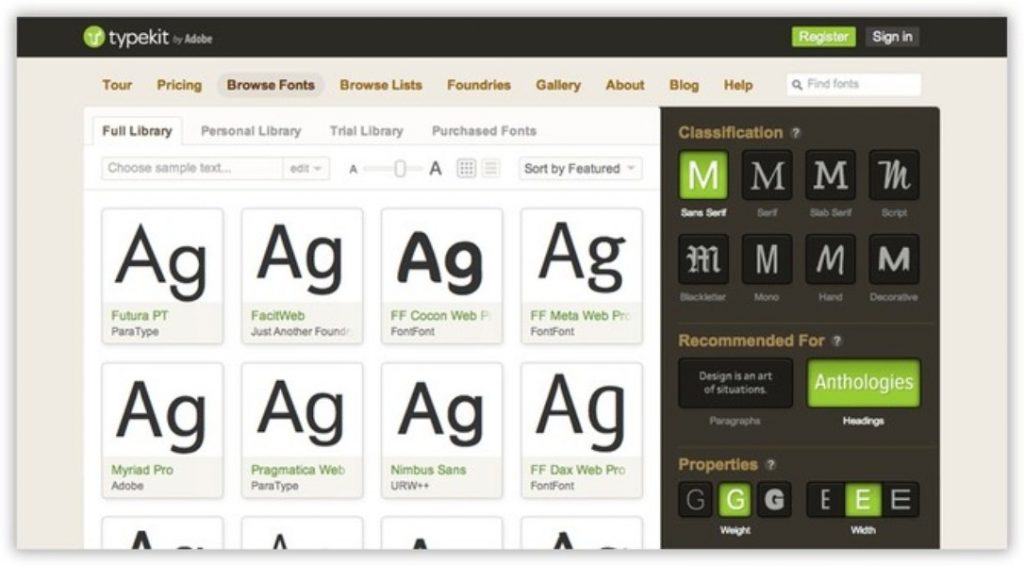Select the Script classification icon
The width and height of the screenshot is (1024, 566).
pyautogui.click(x=894, y=175)
